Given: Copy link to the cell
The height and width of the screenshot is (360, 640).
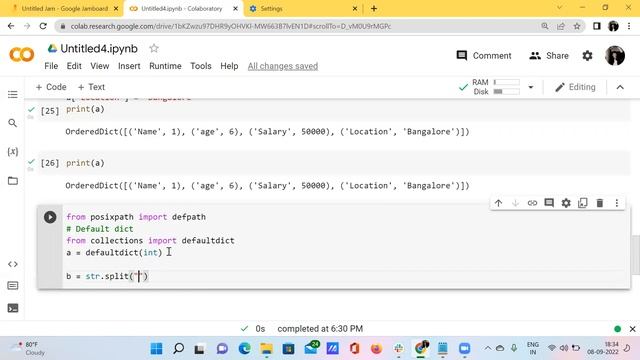Looking at the screenshot, I should click(x=532, y=203).
